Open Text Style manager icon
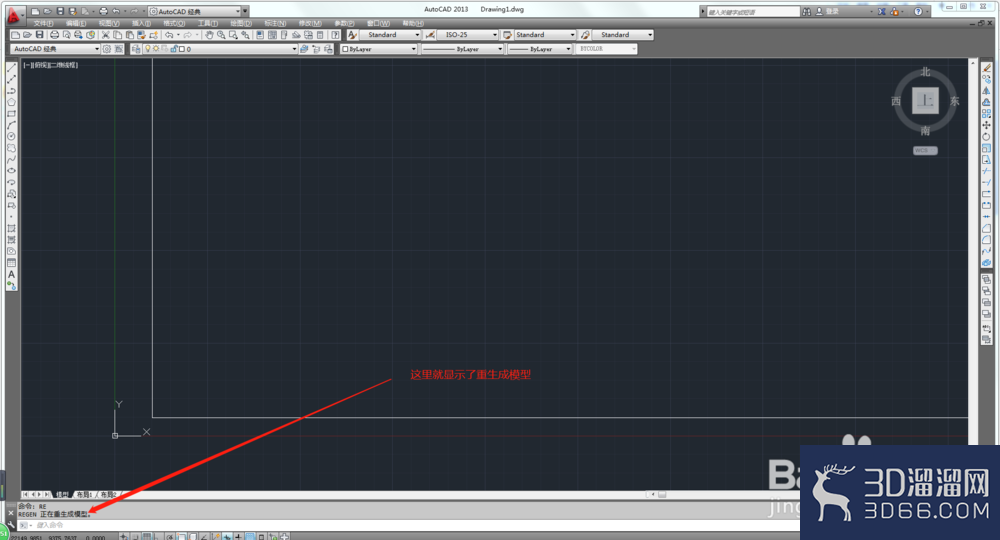 (353, 35)
